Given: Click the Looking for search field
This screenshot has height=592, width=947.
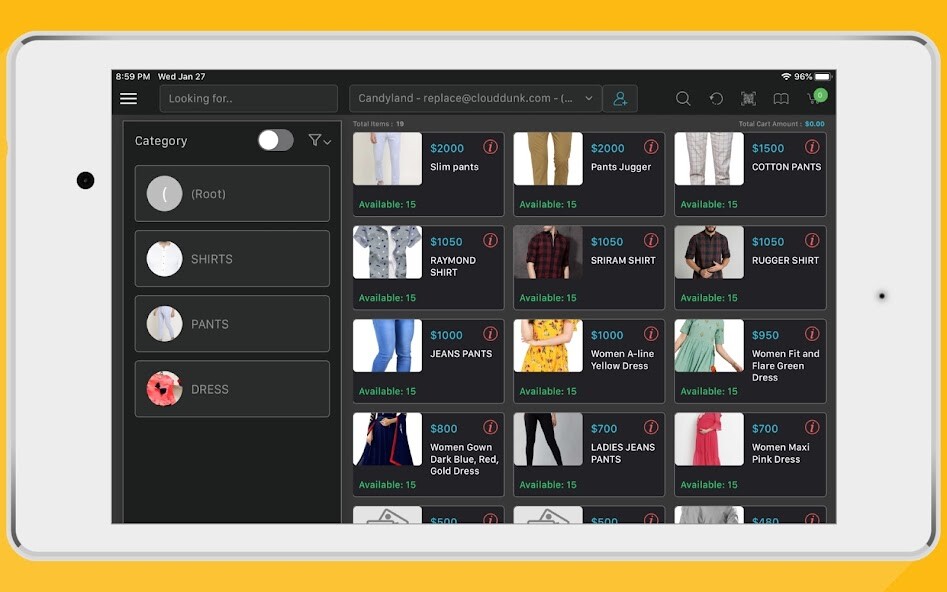Looking at the screenshot, I should click(x=248, y=98).
